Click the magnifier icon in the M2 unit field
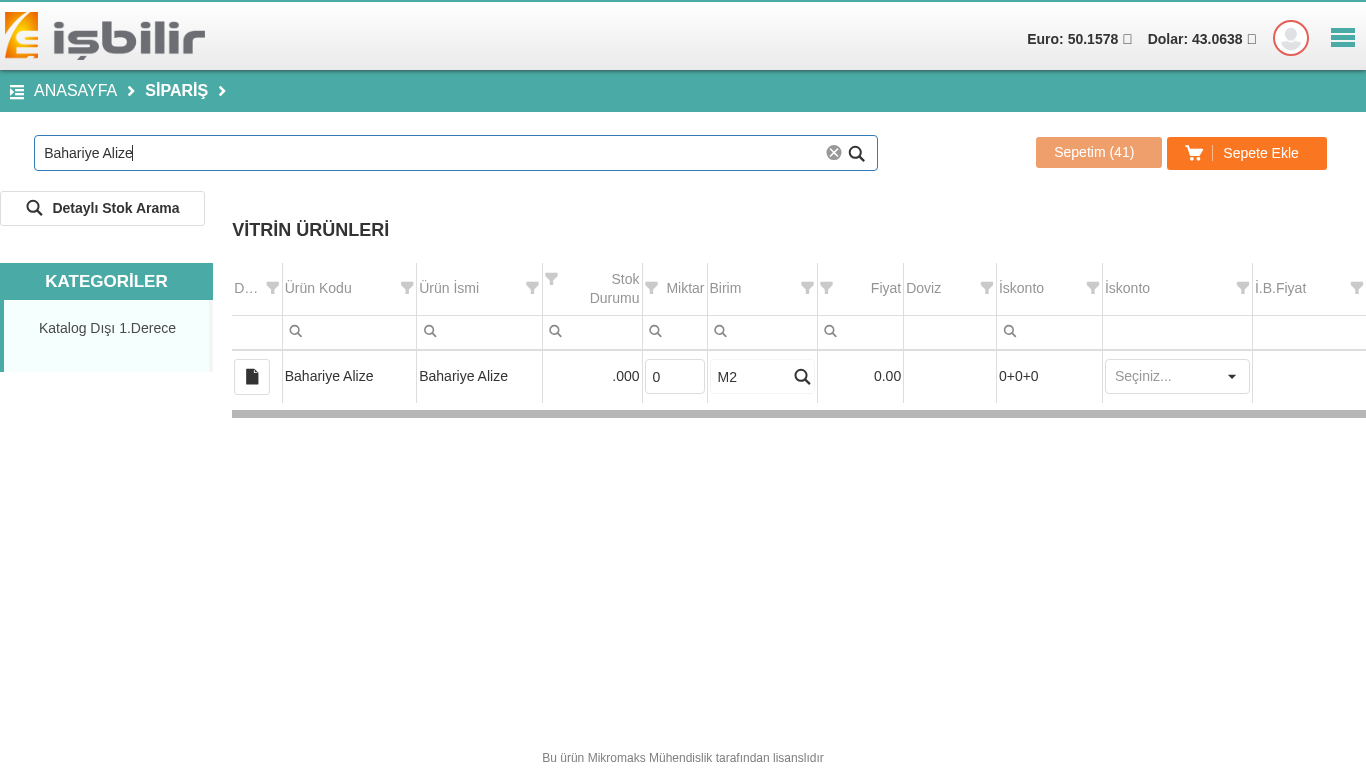This screenshot has width=1366, height=768. tap(802, 377)
